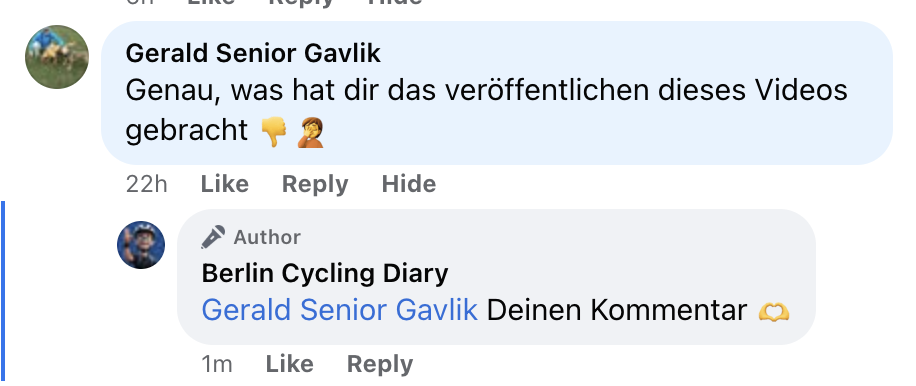Click the blue vertical thread line
Screen dimensions: 916x386
[2, 291]
